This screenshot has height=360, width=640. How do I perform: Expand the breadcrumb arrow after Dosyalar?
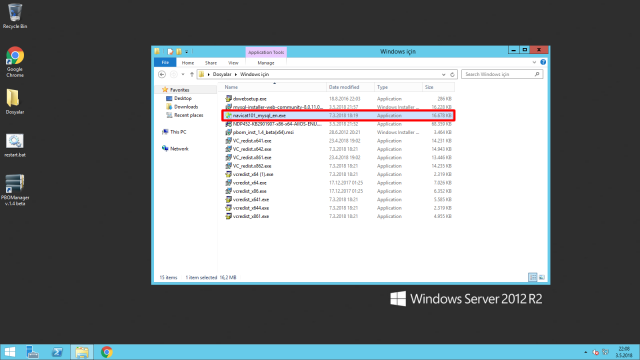tap(236, 74)
